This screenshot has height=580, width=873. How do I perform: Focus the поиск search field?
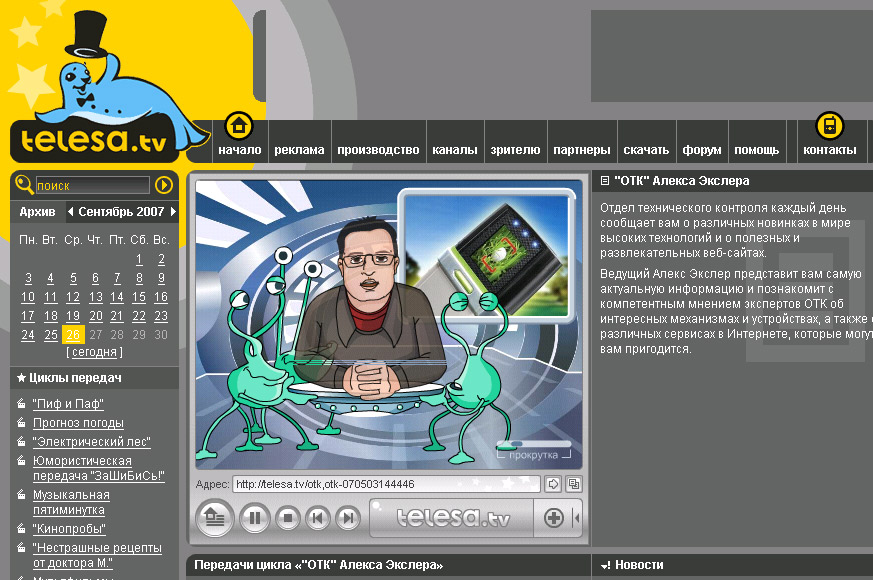coord(92,185)
